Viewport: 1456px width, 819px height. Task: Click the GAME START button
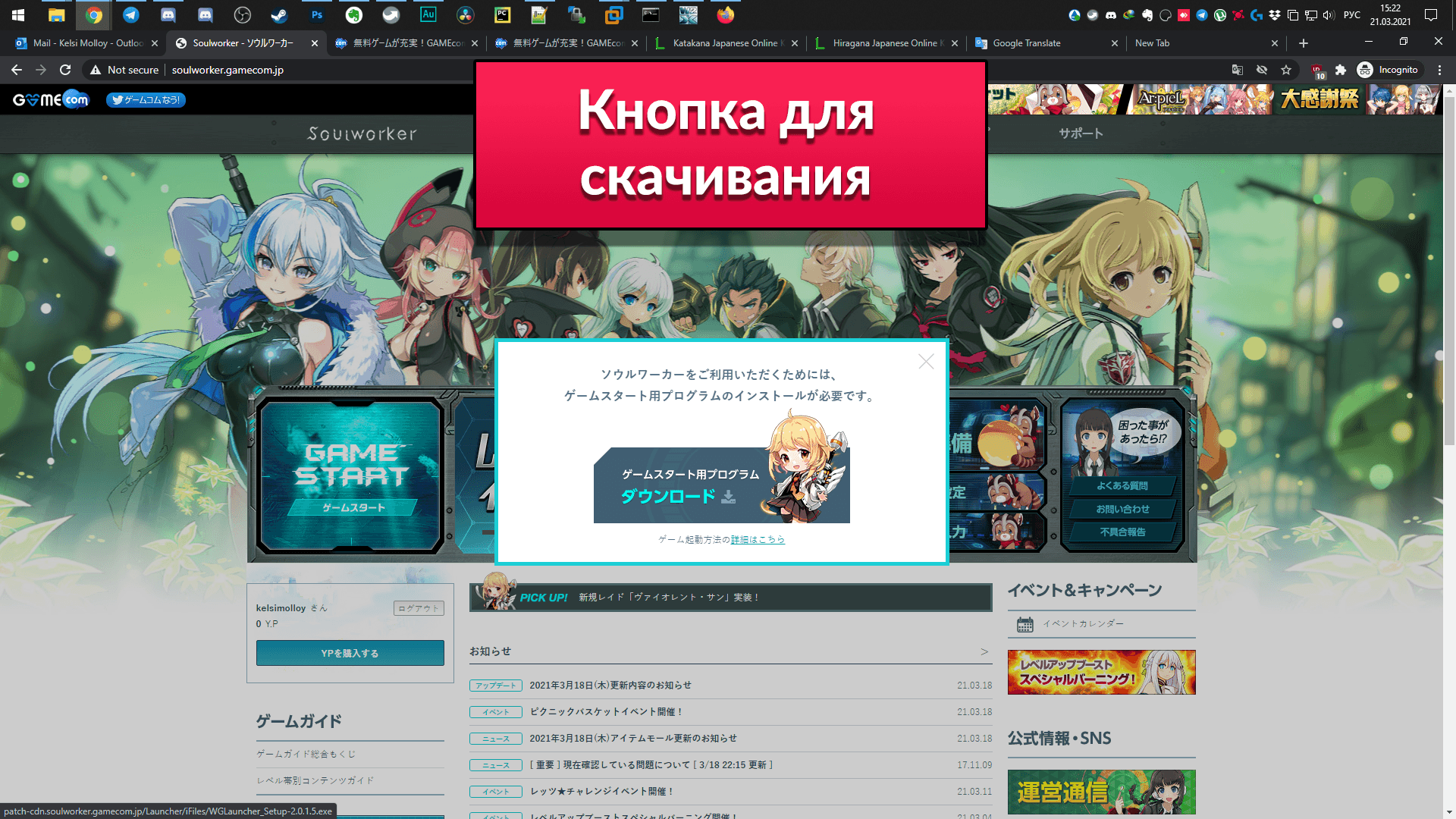pyautogui.click(x=351, y=475)
